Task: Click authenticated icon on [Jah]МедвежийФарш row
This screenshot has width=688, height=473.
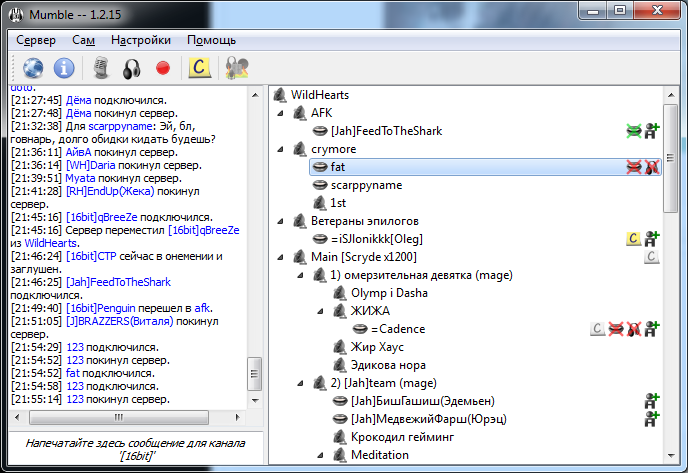Action: point(652,419)
